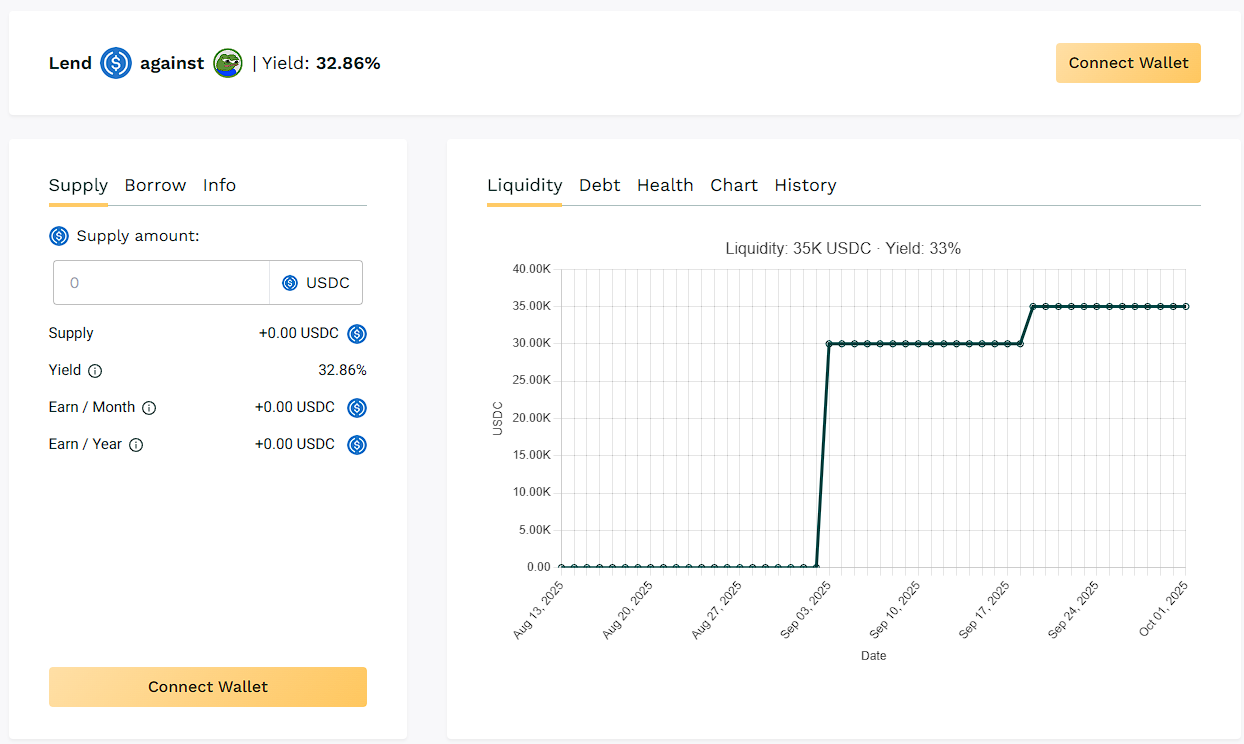Open the Info tab
The height and width of the screenshot is (744, 1244).
(219, 185)
